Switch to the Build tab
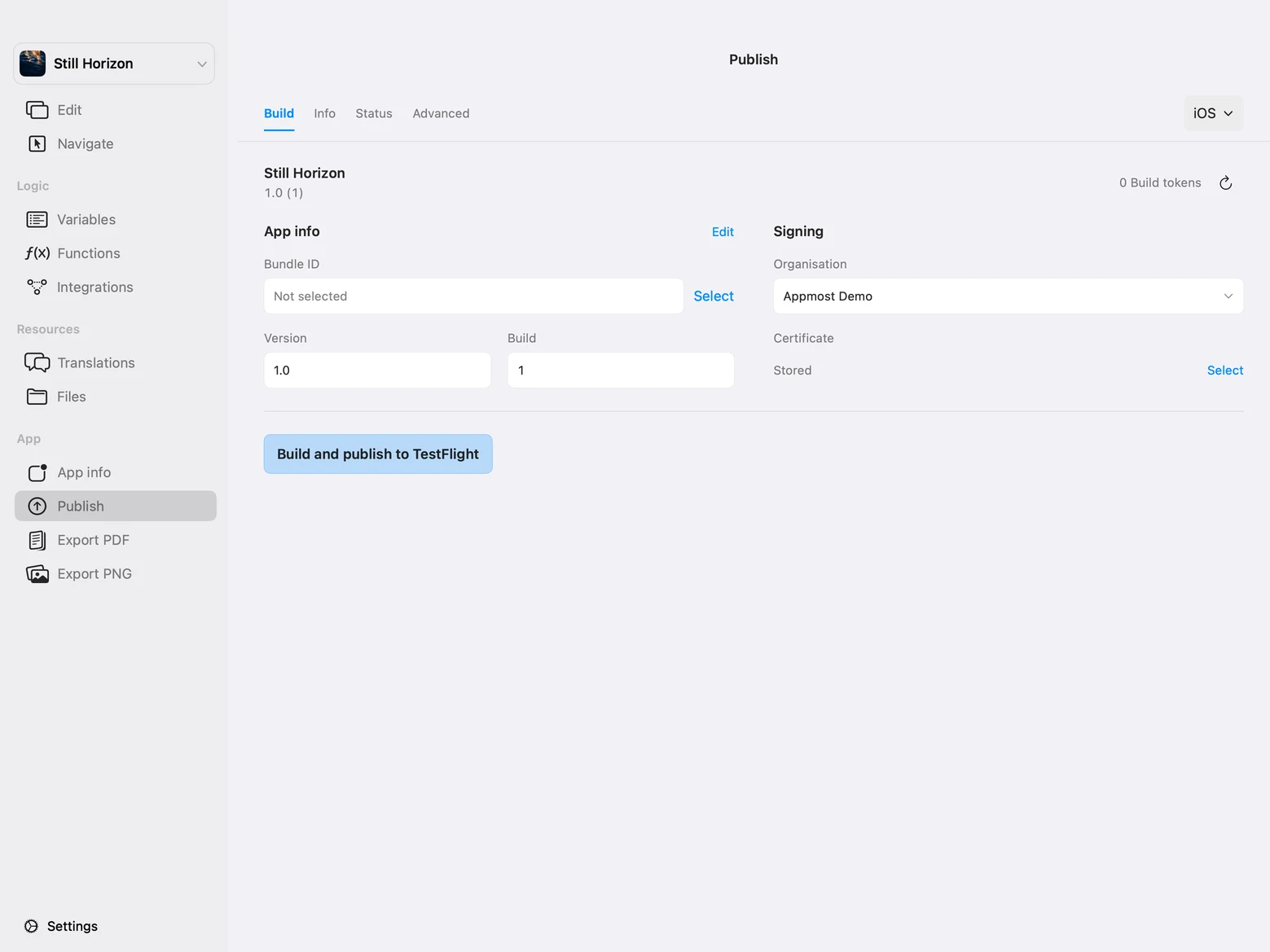1270x952 pixels. 279,113
